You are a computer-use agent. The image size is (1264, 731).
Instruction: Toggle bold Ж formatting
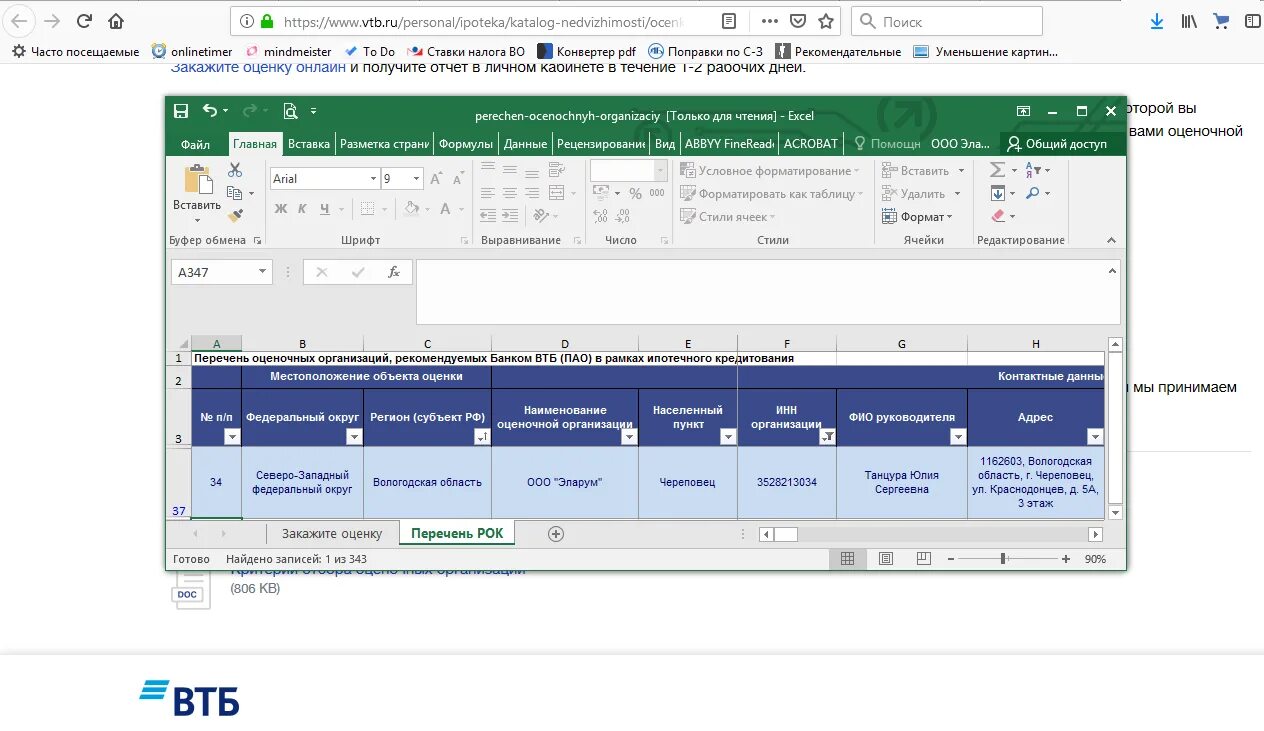(281, 209)
